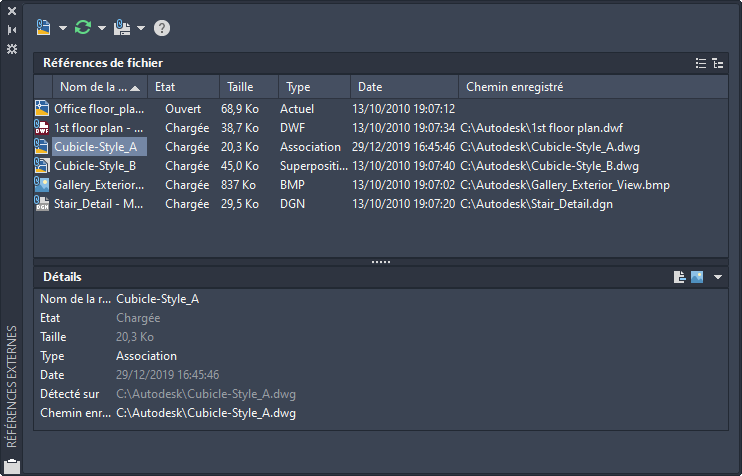Expand the Attach dropdown arrow

tap(63, 28)
